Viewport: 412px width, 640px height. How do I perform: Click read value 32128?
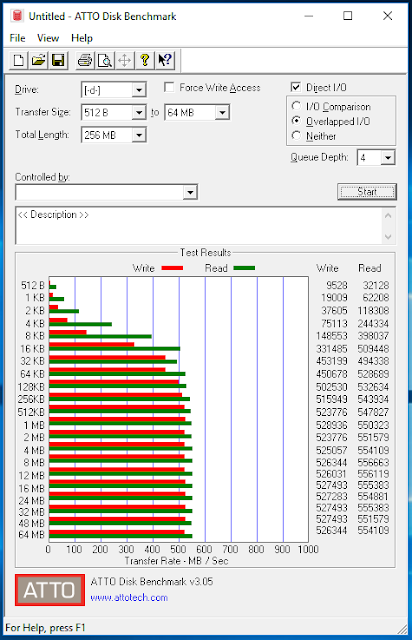376,285
